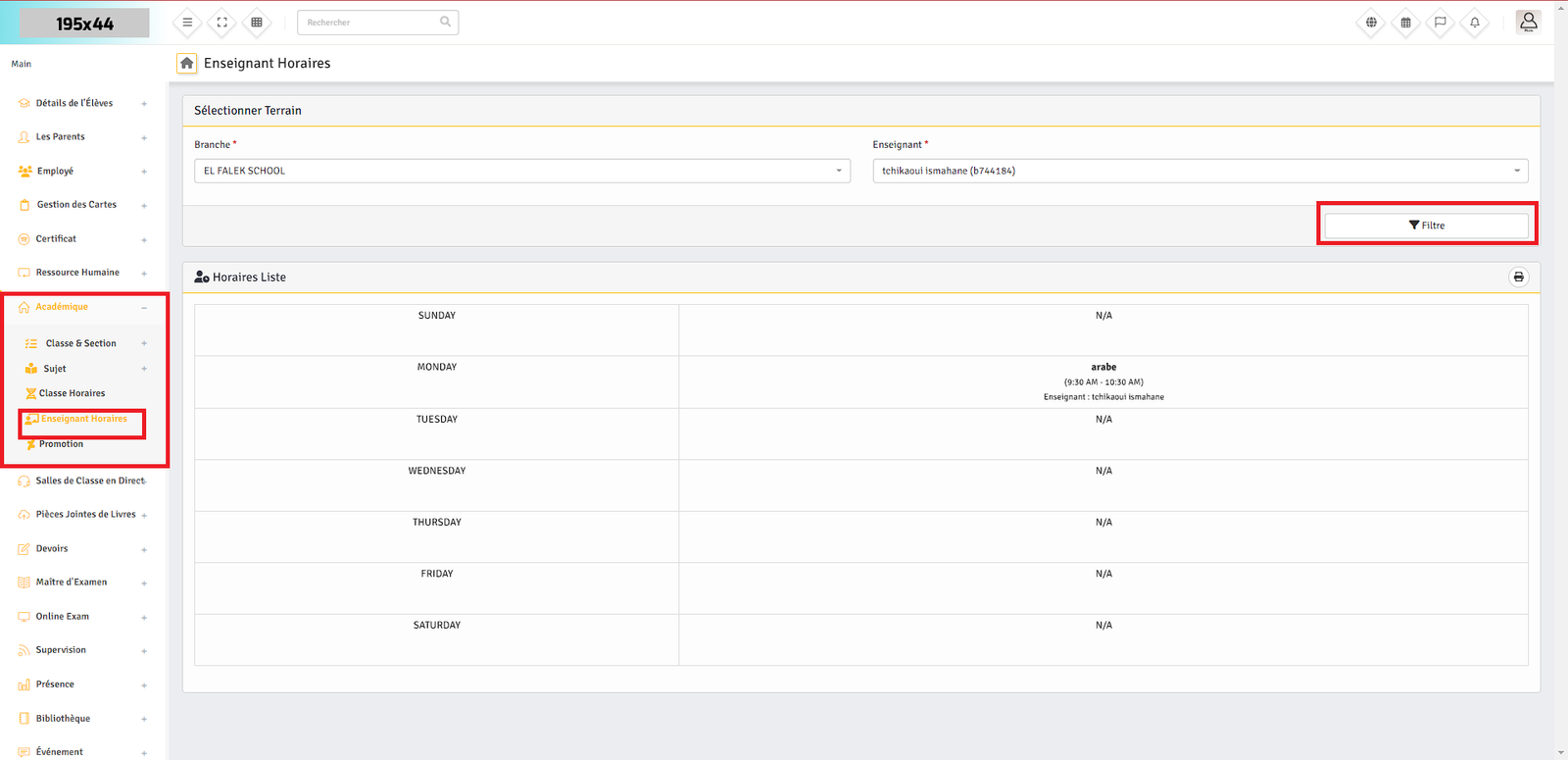Click the Filtre button
1568x760 pixels.
tap(1426, 226)
